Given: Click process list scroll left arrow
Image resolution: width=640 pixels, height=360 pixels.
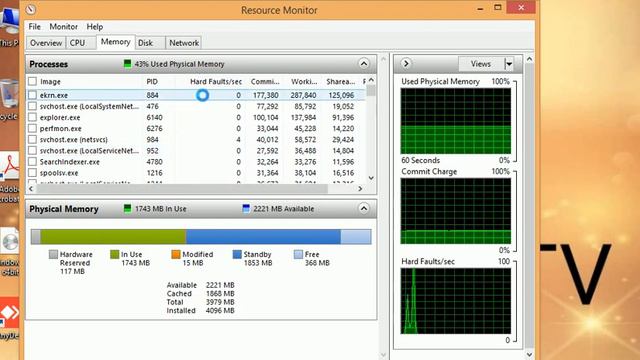Looking at the screenshot, I should click(31, 189).
